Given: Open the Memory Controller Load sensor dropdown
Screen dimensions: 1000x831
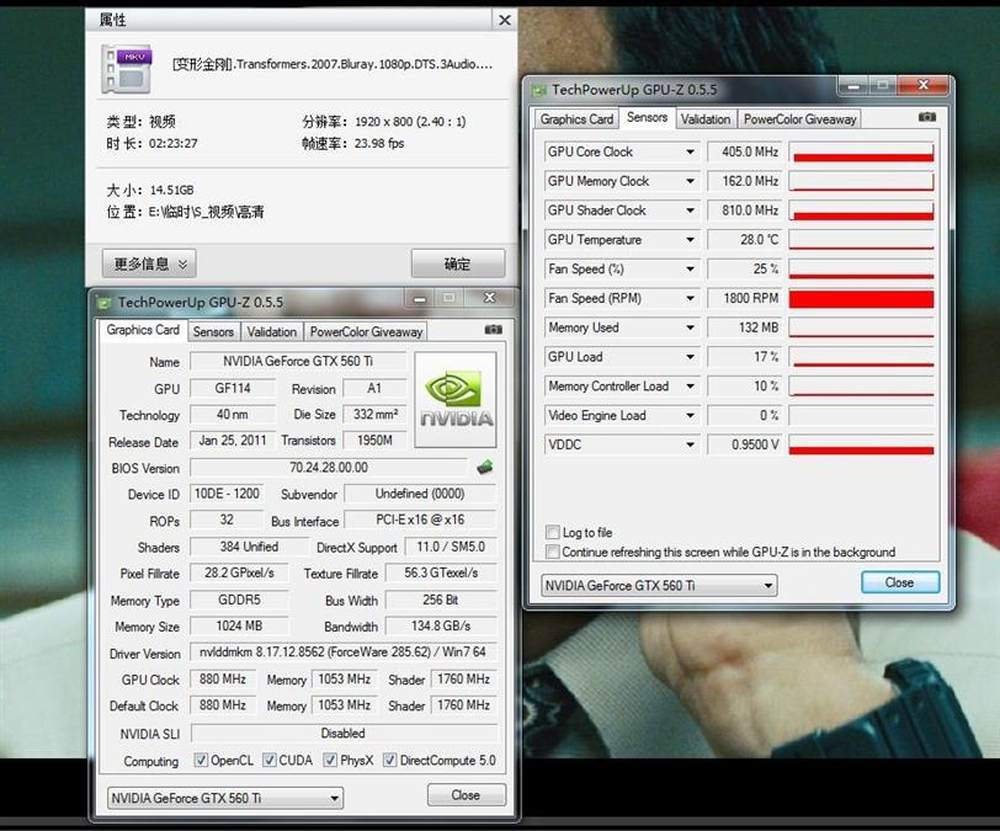Looking at the screenshot, I should (x=690, y=386).
